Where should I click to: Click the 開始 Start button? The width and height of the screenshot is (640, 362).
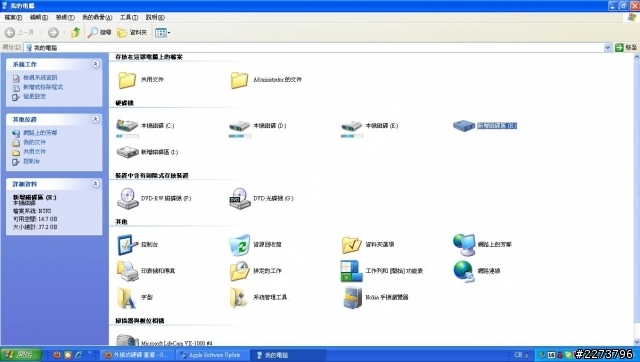(21, 355)
